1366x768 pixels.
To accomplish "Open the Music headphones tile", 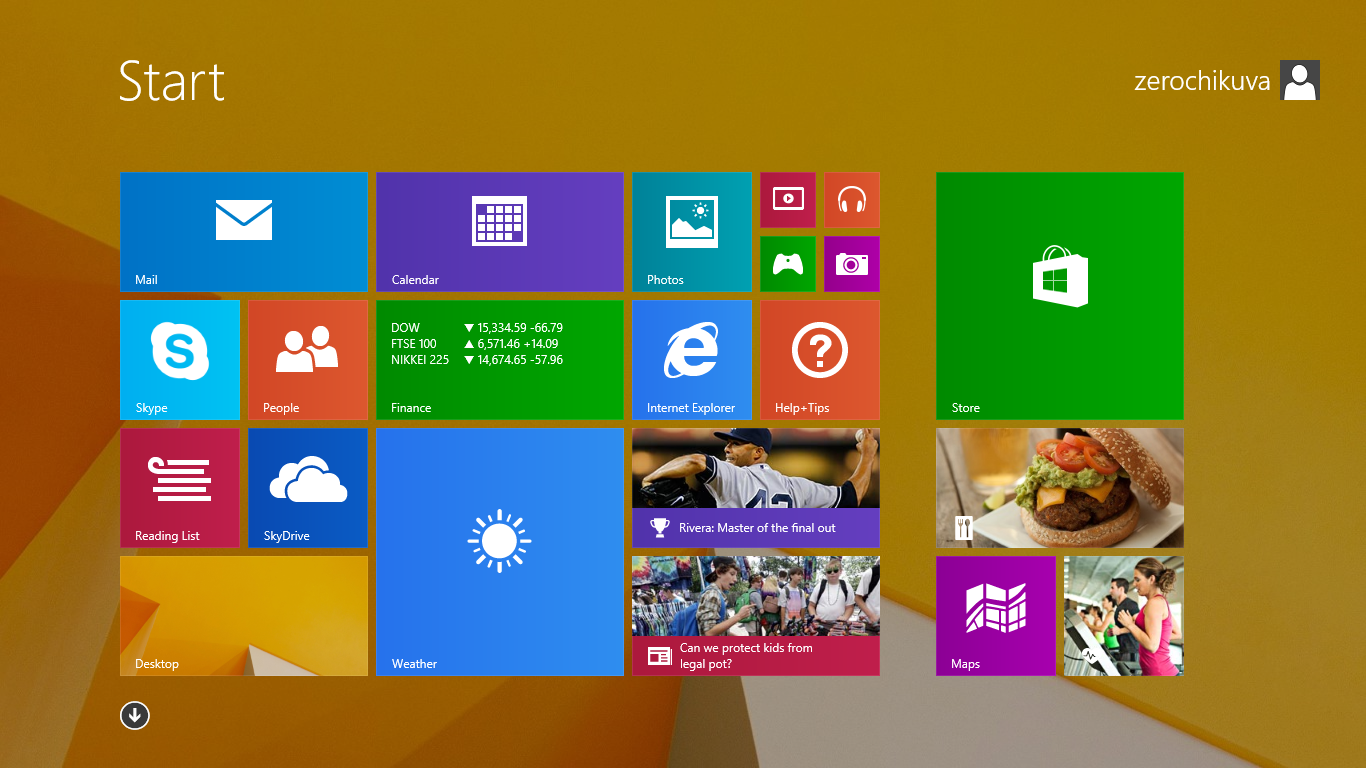I will [x=852, y=200].
